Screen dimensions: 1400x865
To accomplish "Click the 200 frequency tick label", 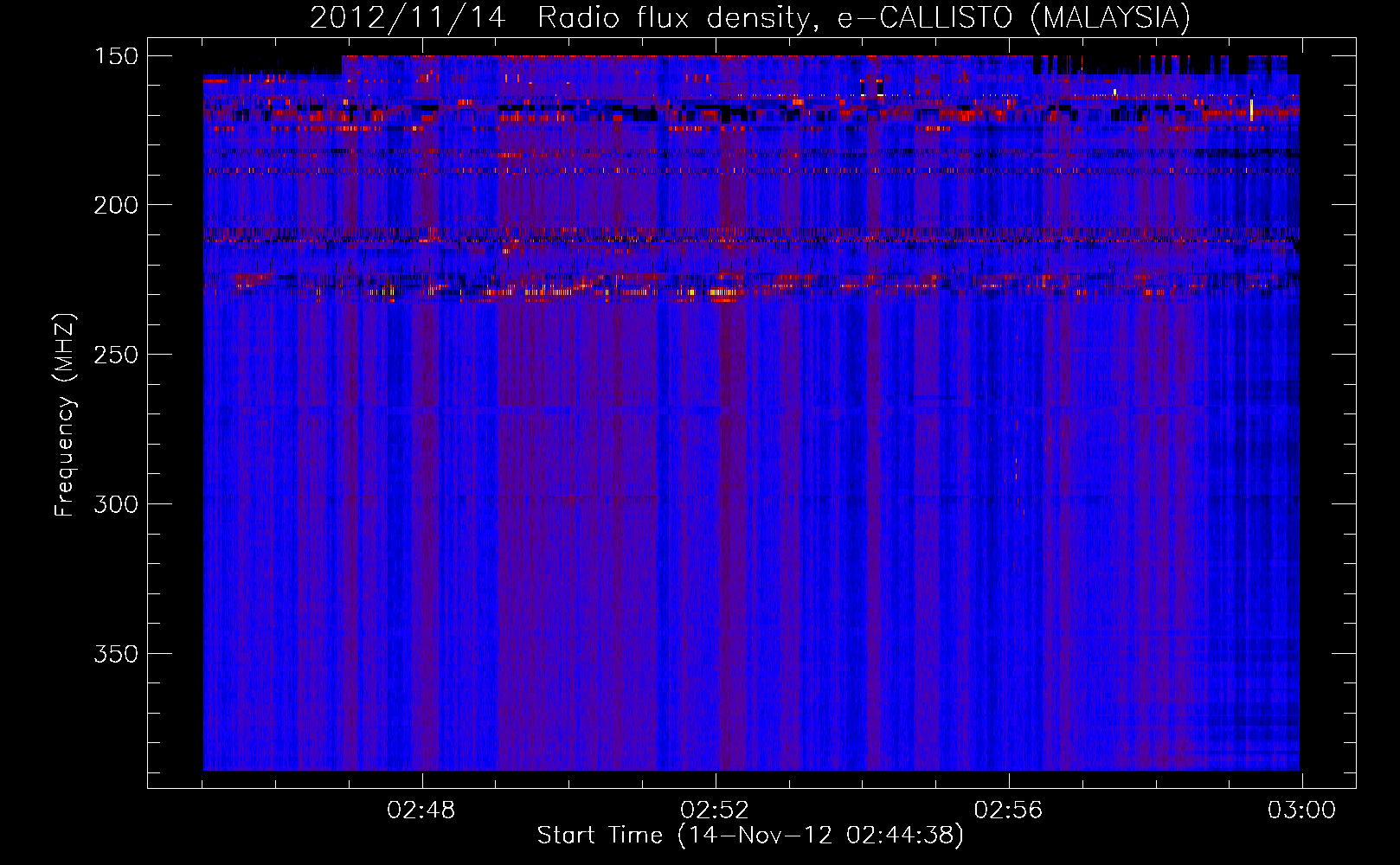I will tap(116, 205).
